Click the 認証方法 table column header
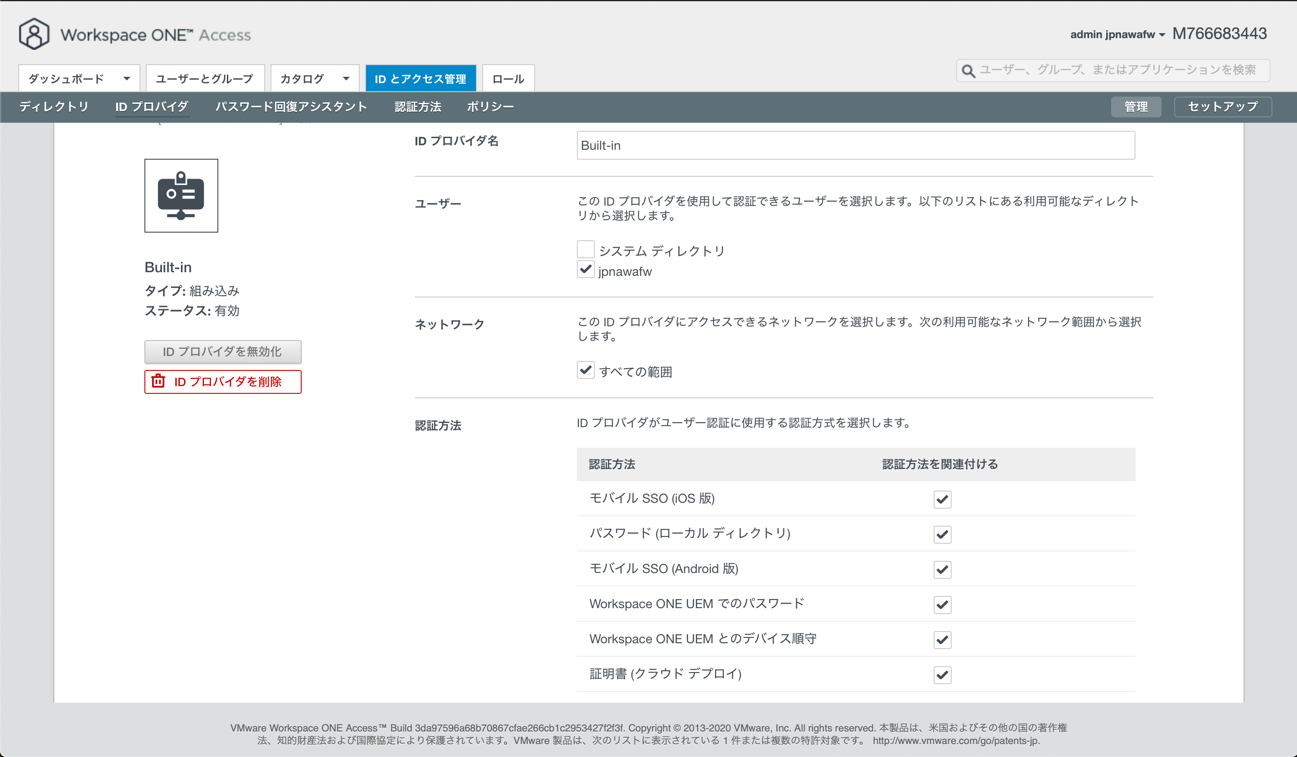1297x757 pixels. click(612, 464)
